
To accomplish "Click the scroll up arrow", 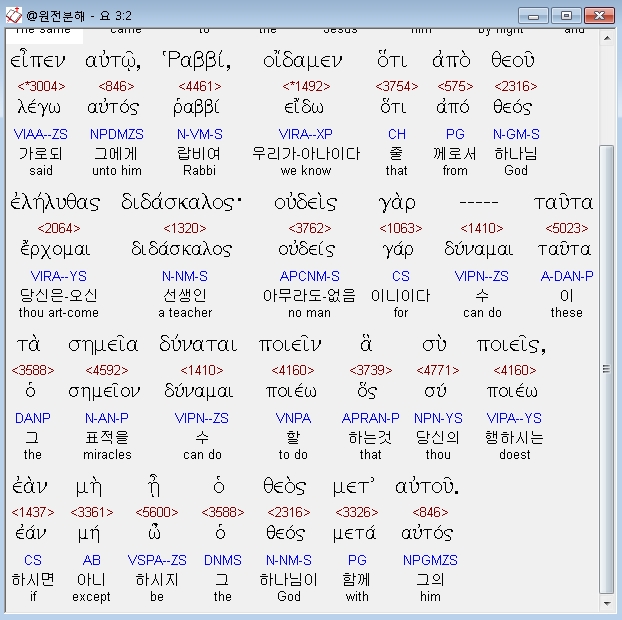I will click(607, 38).
